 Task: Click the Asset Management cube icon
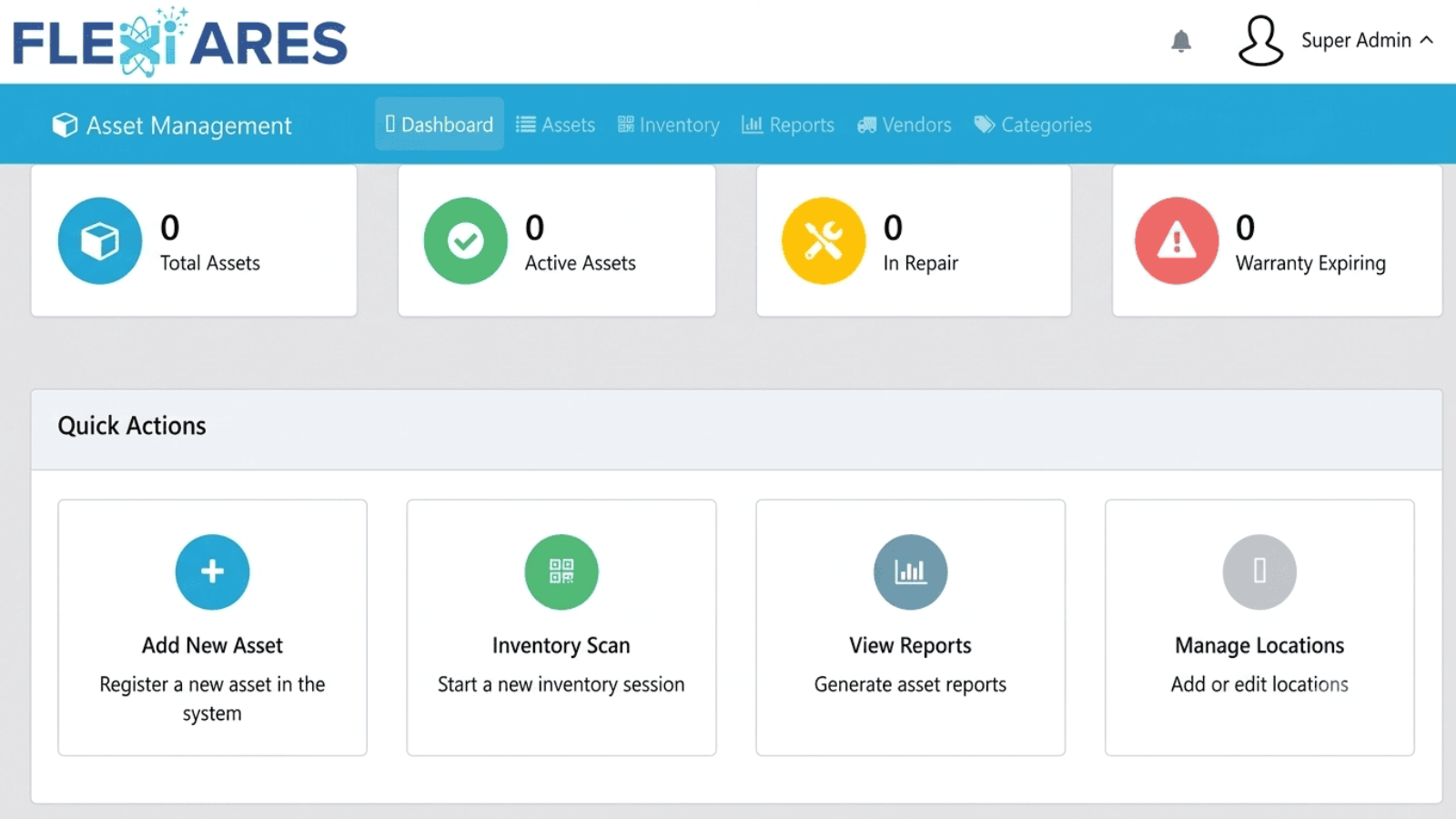(65, 125)
